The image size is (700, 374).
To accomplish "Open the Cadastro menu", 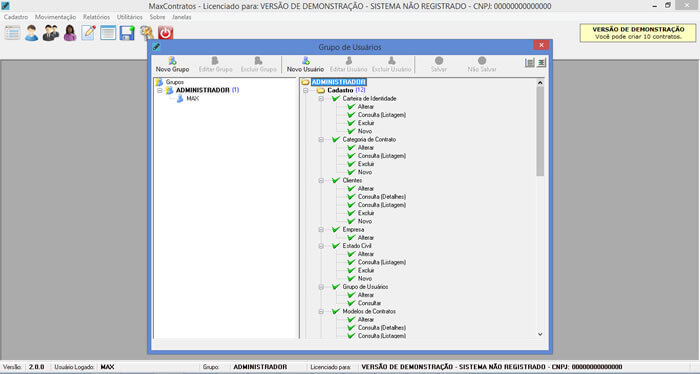I will point(16,17).
